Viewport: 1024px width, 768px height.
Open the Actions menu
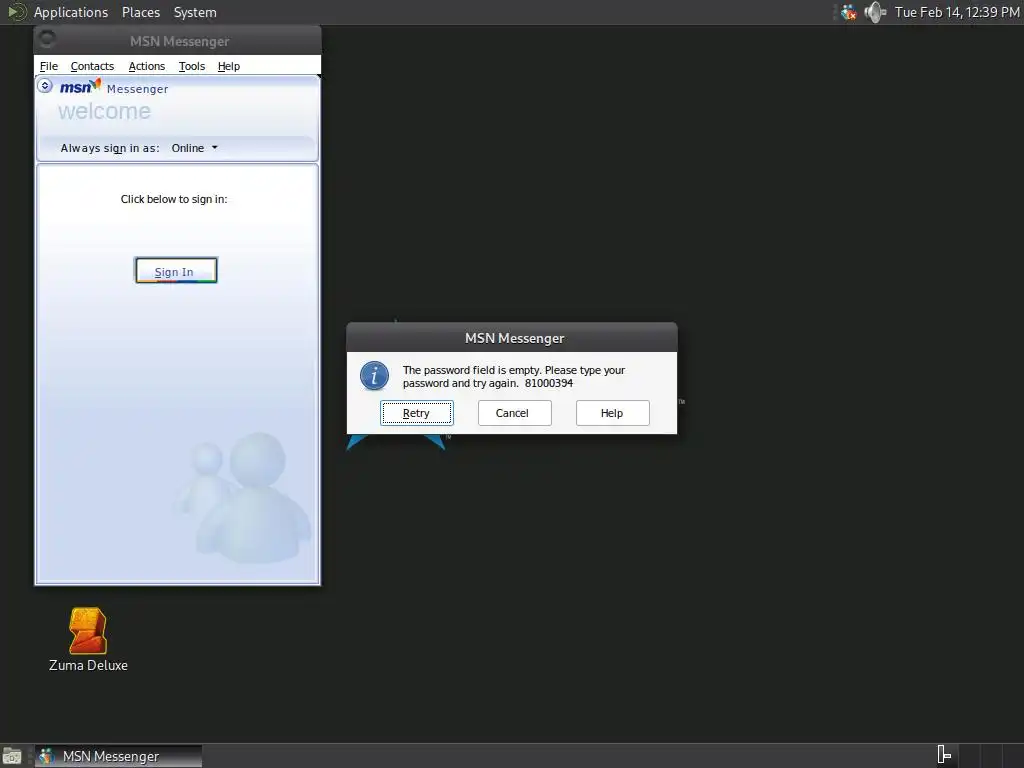(146, 66)
